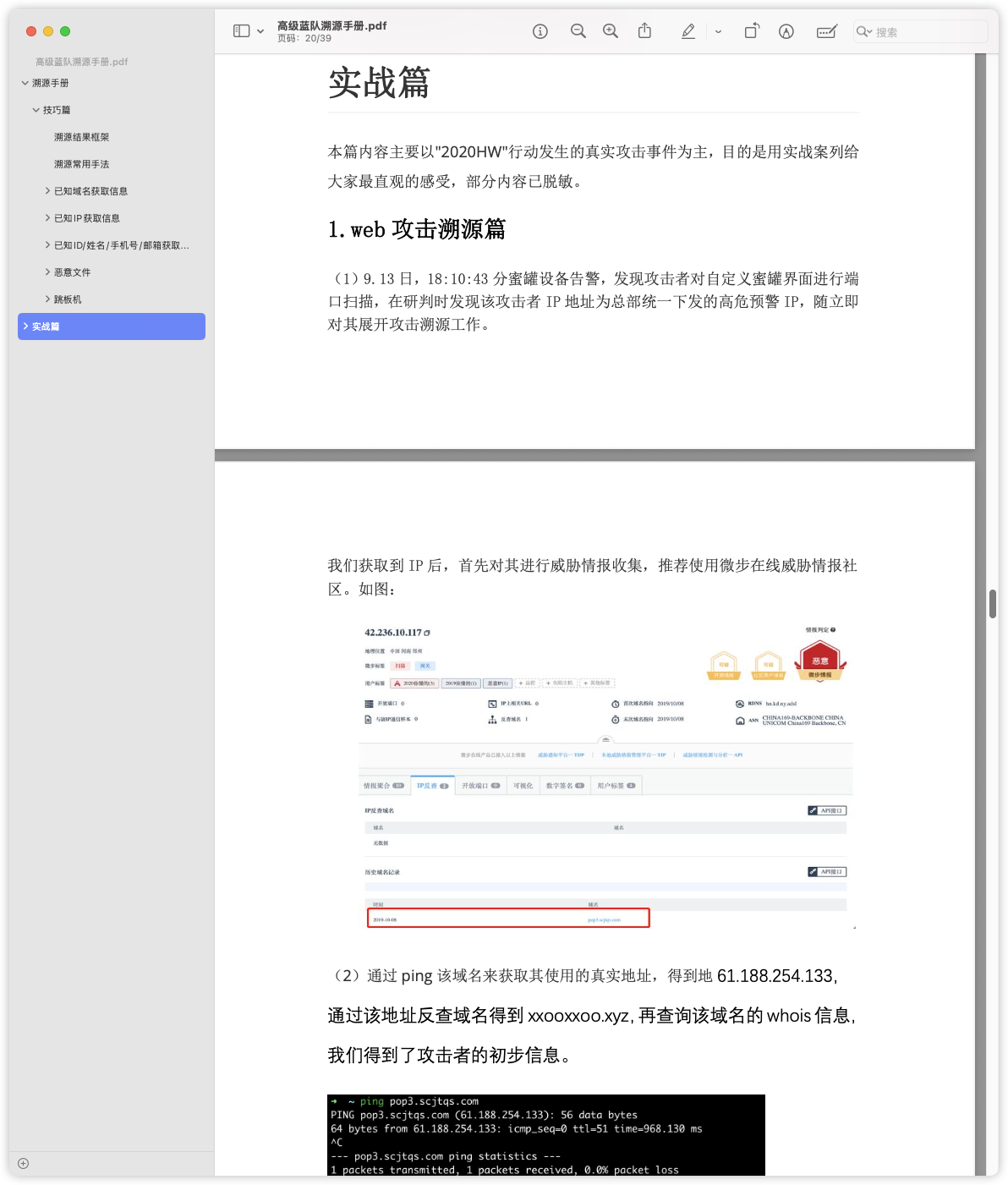Collapse the 技巧篇 section

coord(36,110)
